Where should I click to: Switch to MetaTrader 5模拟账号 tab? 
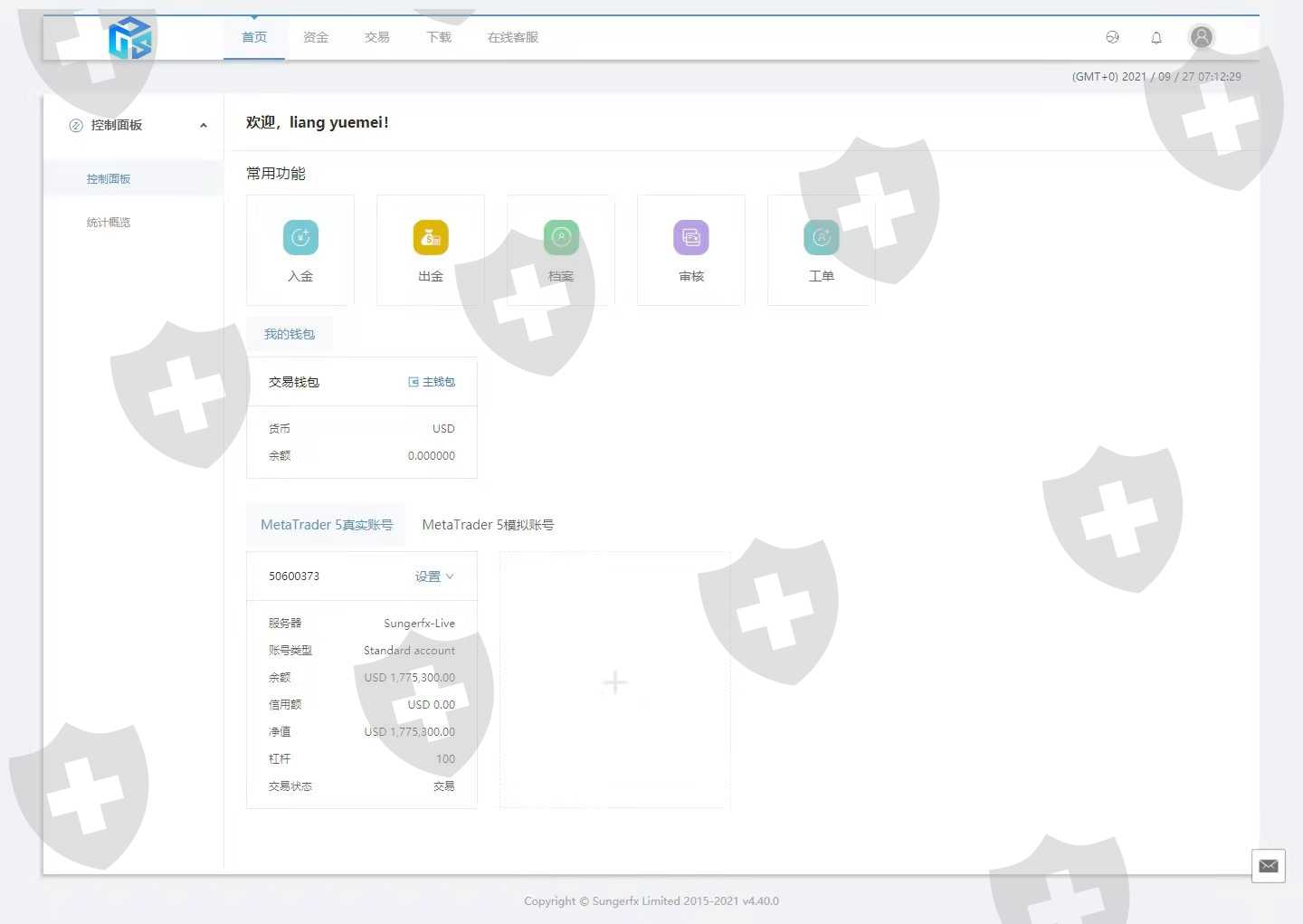pos(488,525)
